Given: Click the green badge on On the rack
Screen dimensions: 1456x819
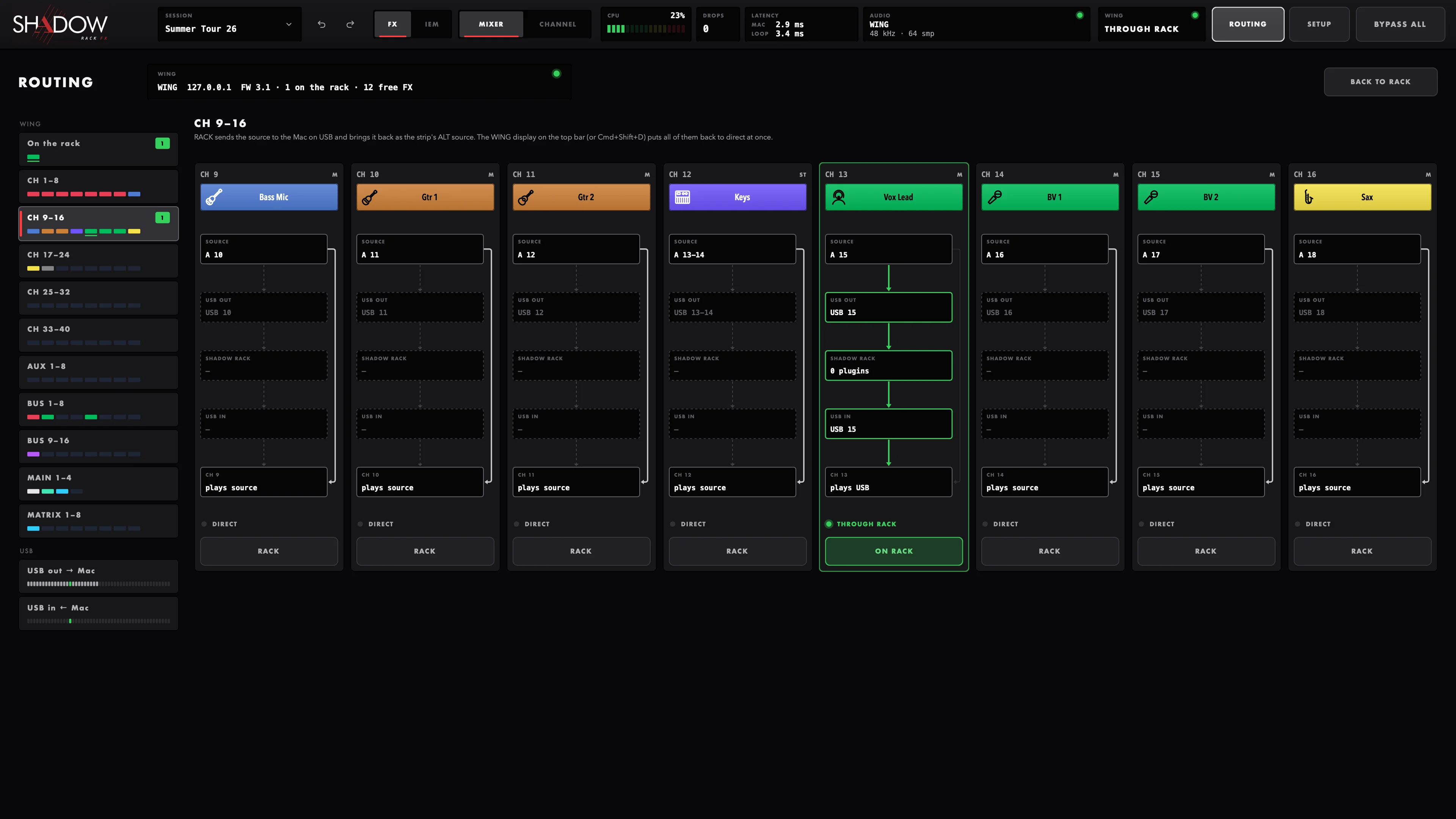Looking at the screenshot, I should point(162,144).
